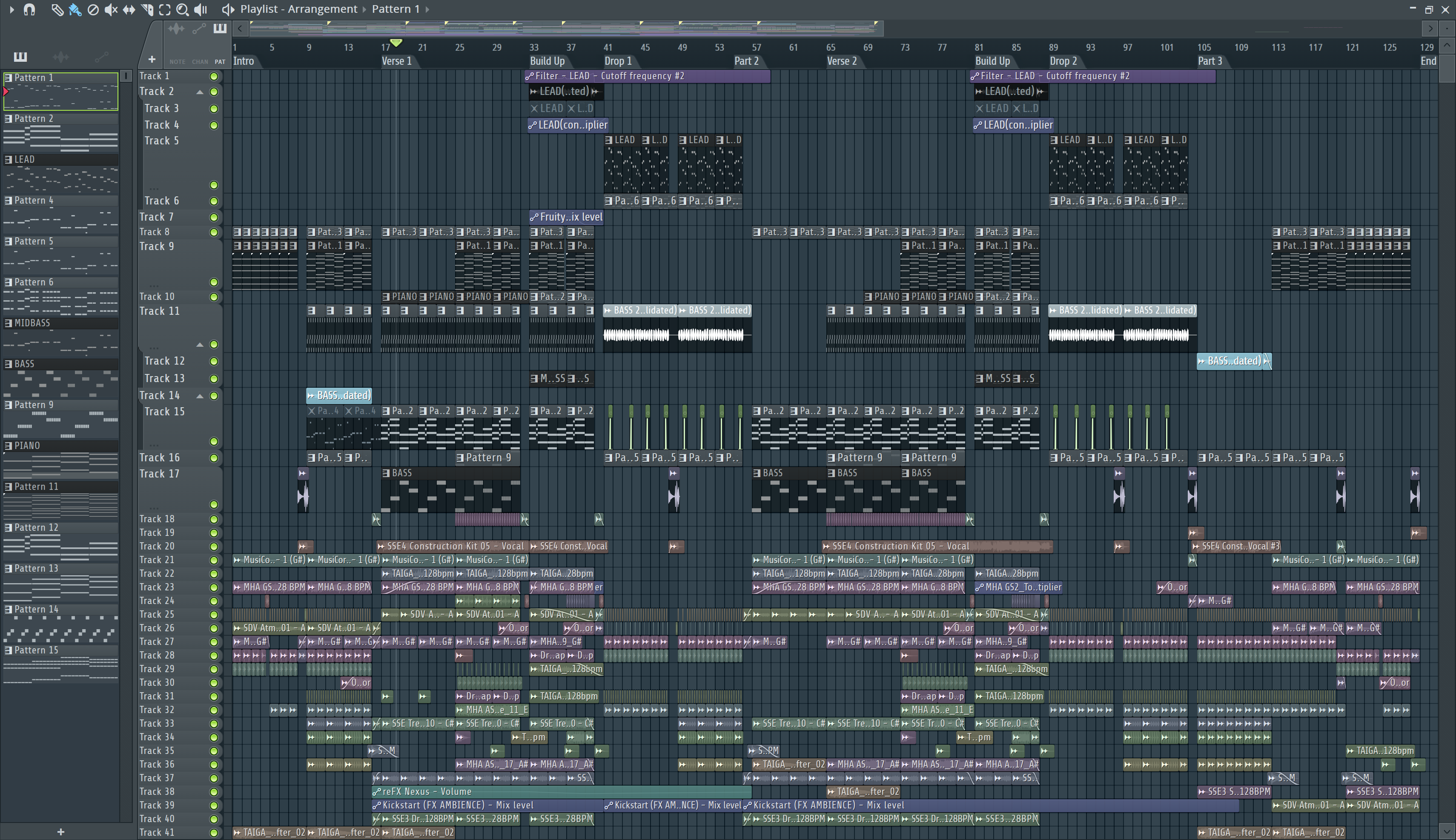Click piano keys icon above PAT tab
This screenshot has height=840, width=1456.
[x=220, y=28]
